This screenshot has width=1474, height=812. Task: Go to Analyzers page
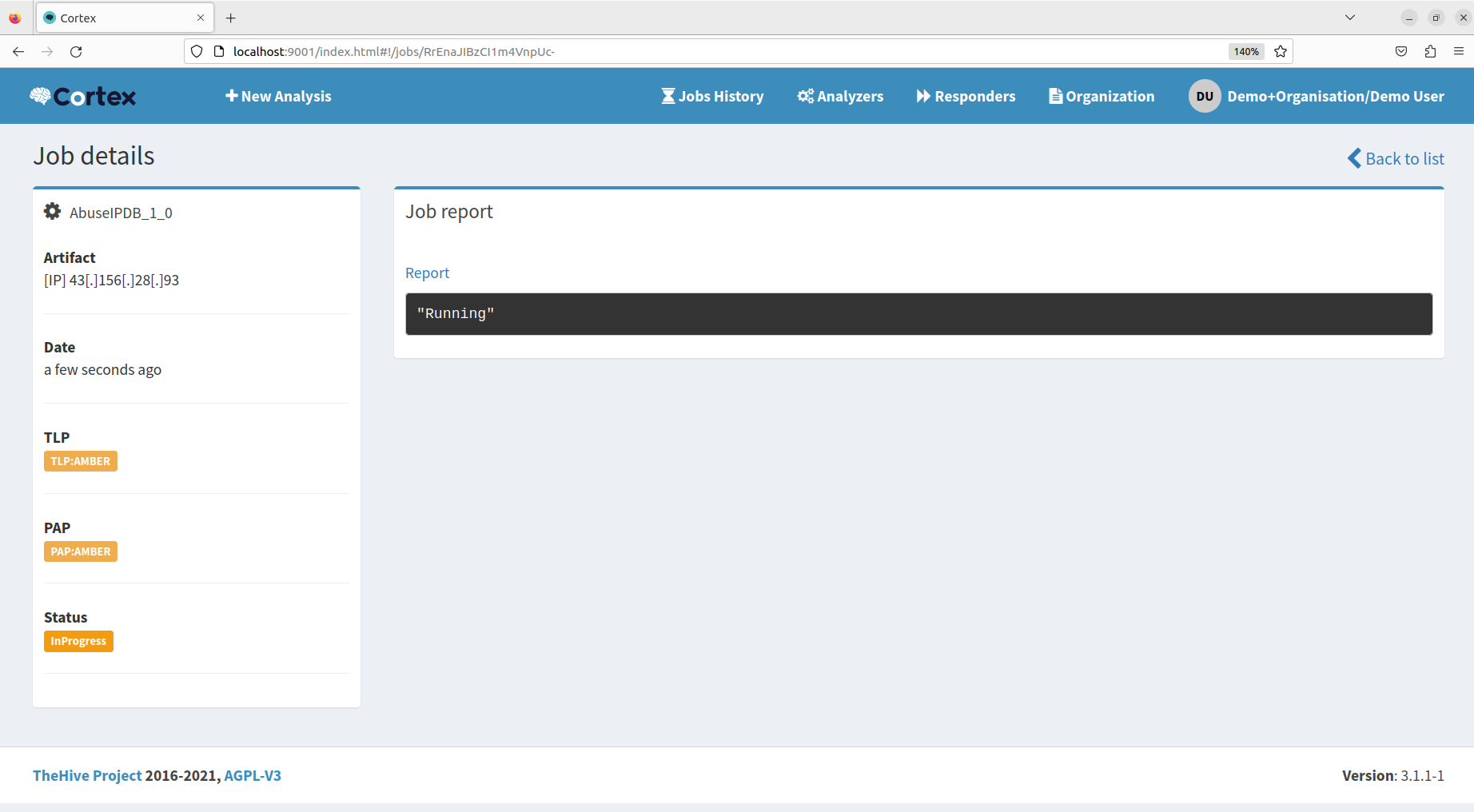tap(840, 96)
